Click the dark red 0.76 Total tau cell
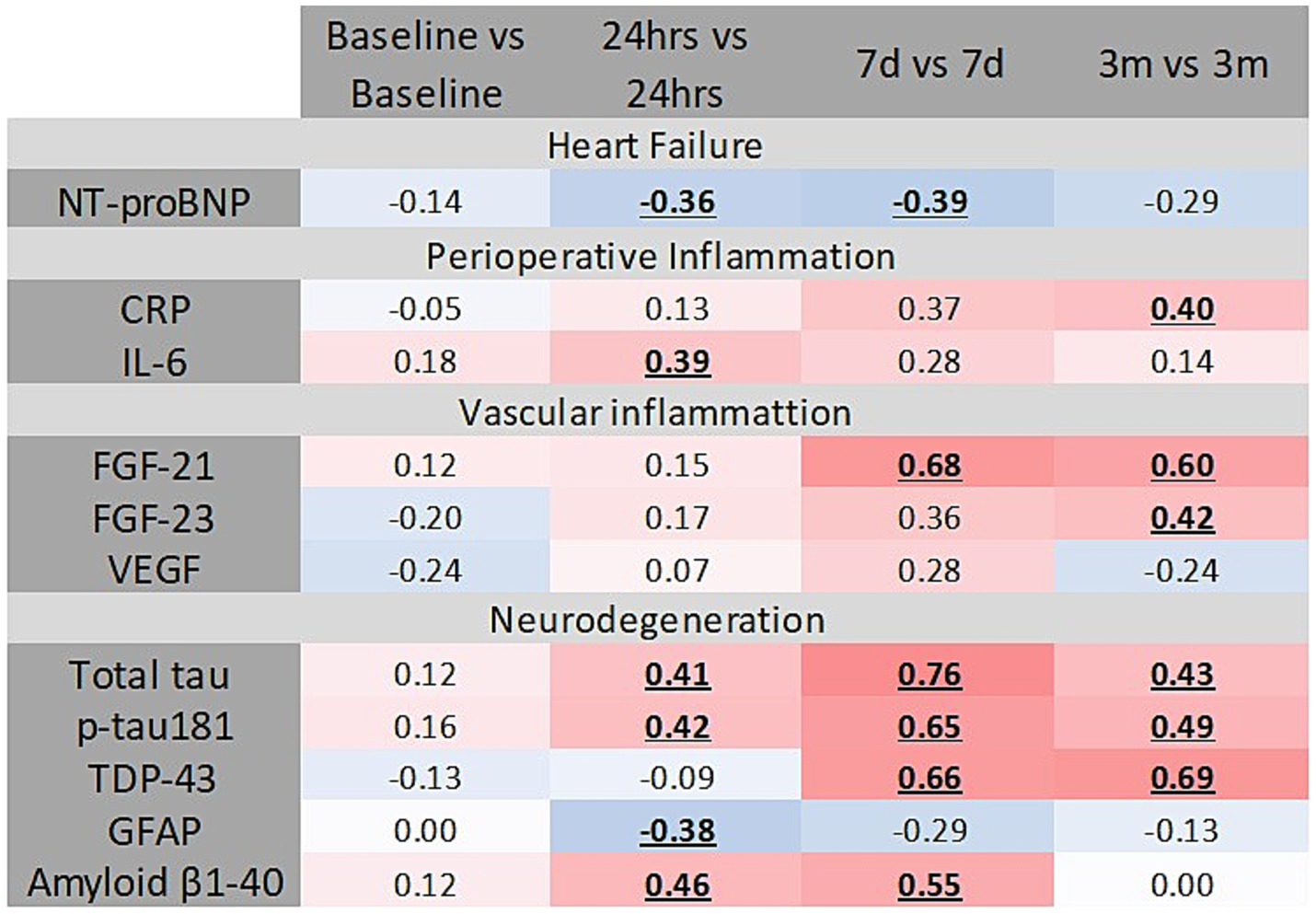Image resolution: width=1316 pixels, height=914 pixels. click(929, 675)
